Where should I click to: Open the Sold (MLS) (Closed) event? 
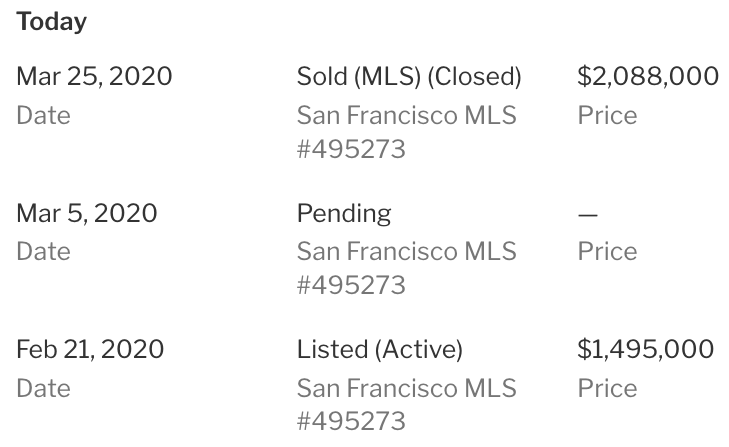(409, 76)
